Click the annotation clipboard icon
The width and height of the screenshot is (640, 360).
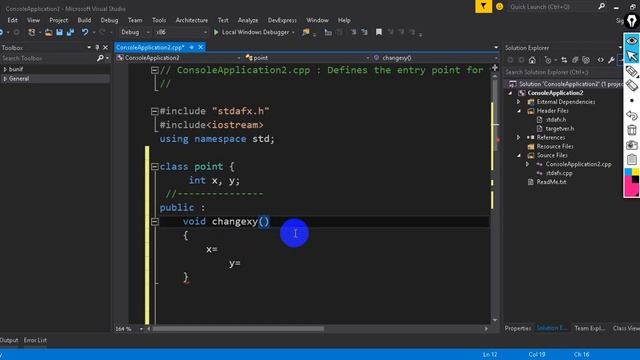(632, 160)
